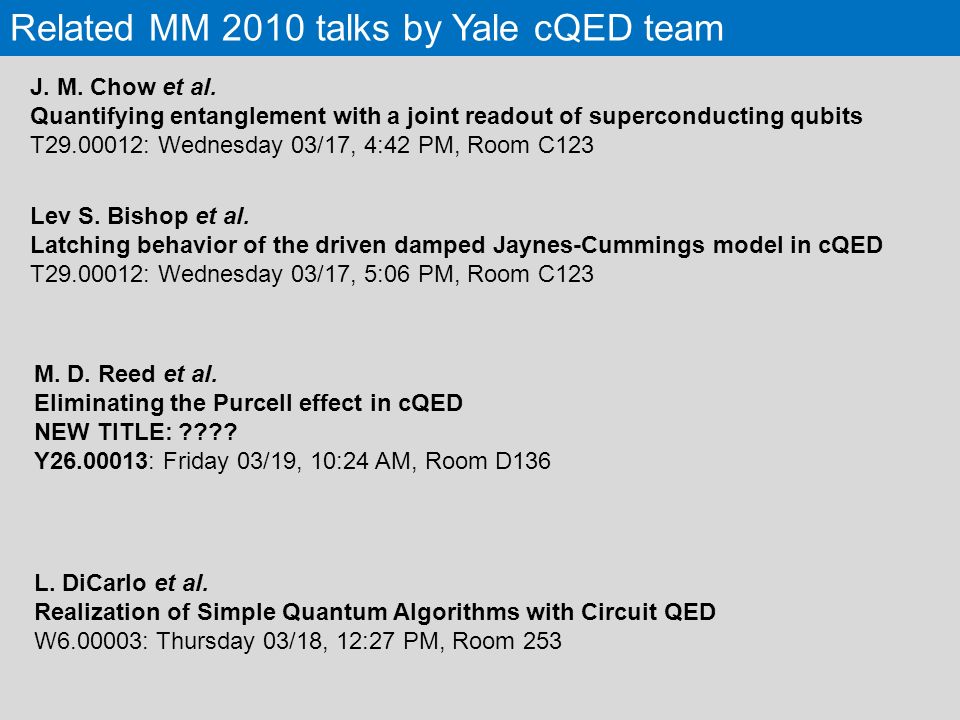Select author name 'L. DiCarlo et al.'
This screenshot has height=720, width=960.
click(121, 583)
